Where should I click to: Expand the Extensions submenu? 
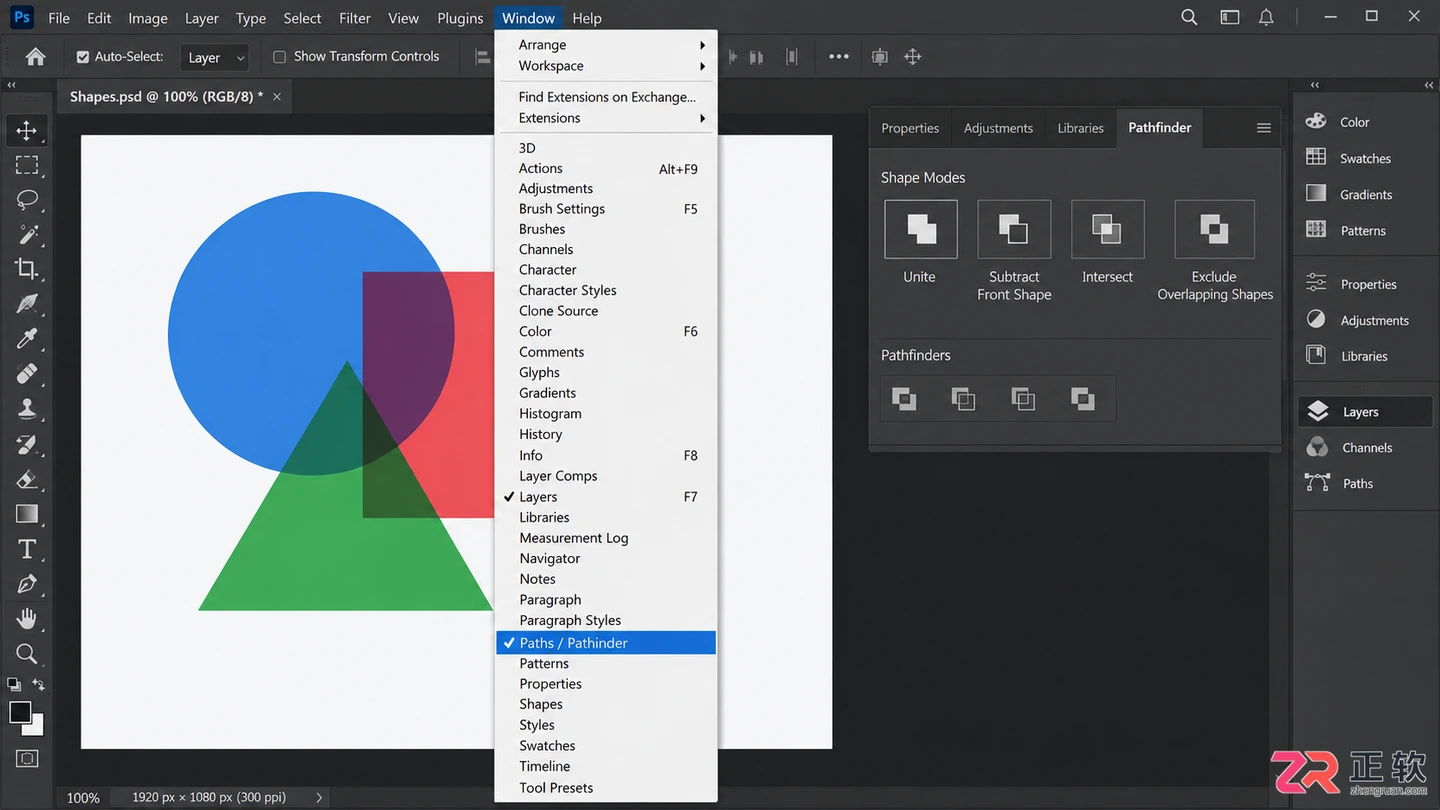606,118
